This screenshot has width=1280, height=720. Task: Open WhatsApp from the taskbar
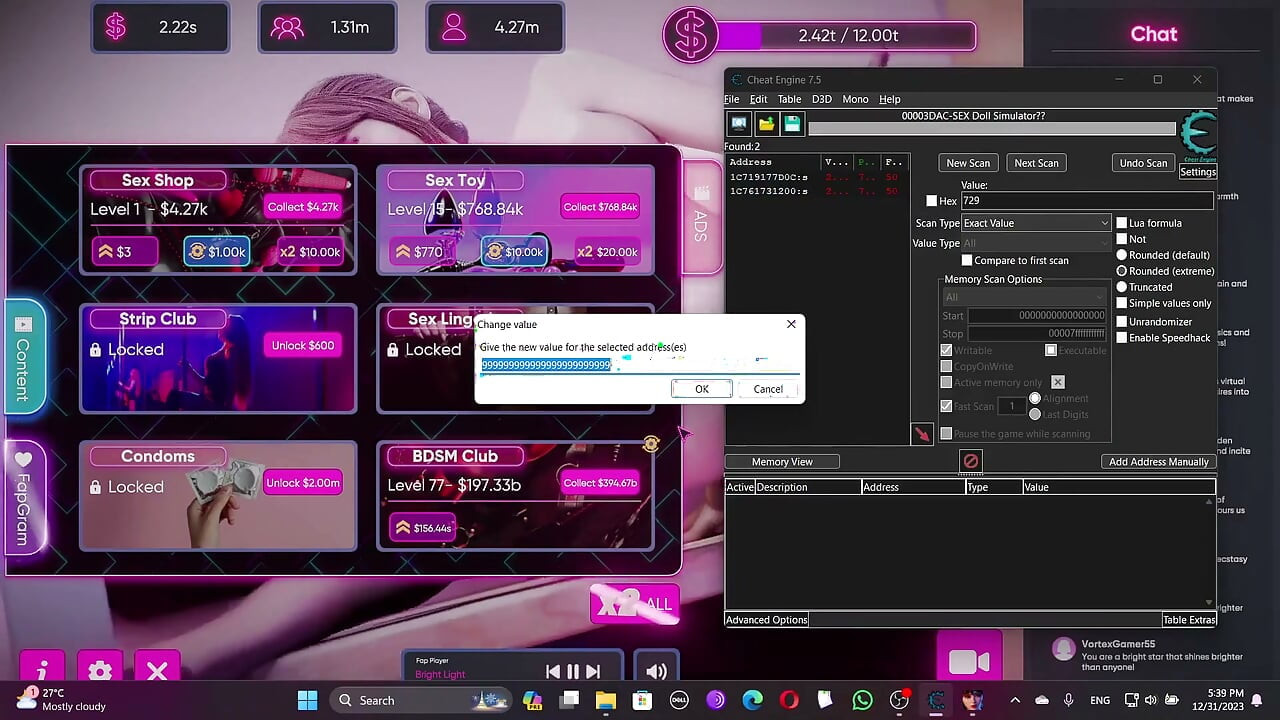862,700
